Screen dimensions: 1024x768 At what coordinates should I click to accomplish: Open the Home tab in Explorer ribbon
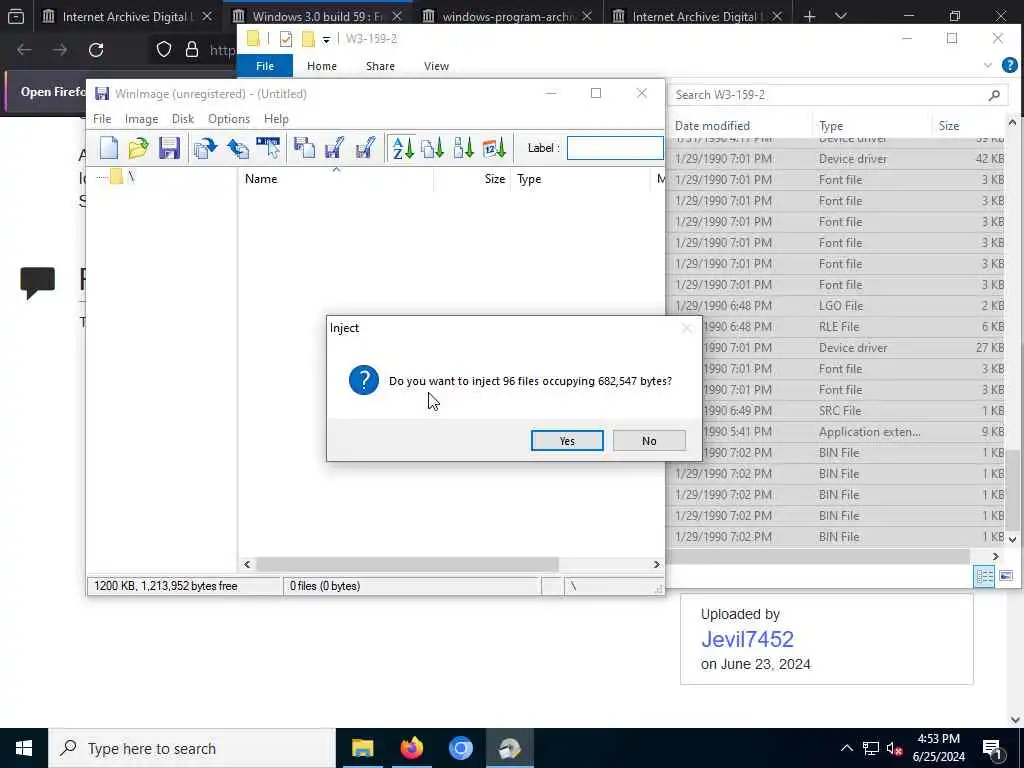(x=322, y=66)
